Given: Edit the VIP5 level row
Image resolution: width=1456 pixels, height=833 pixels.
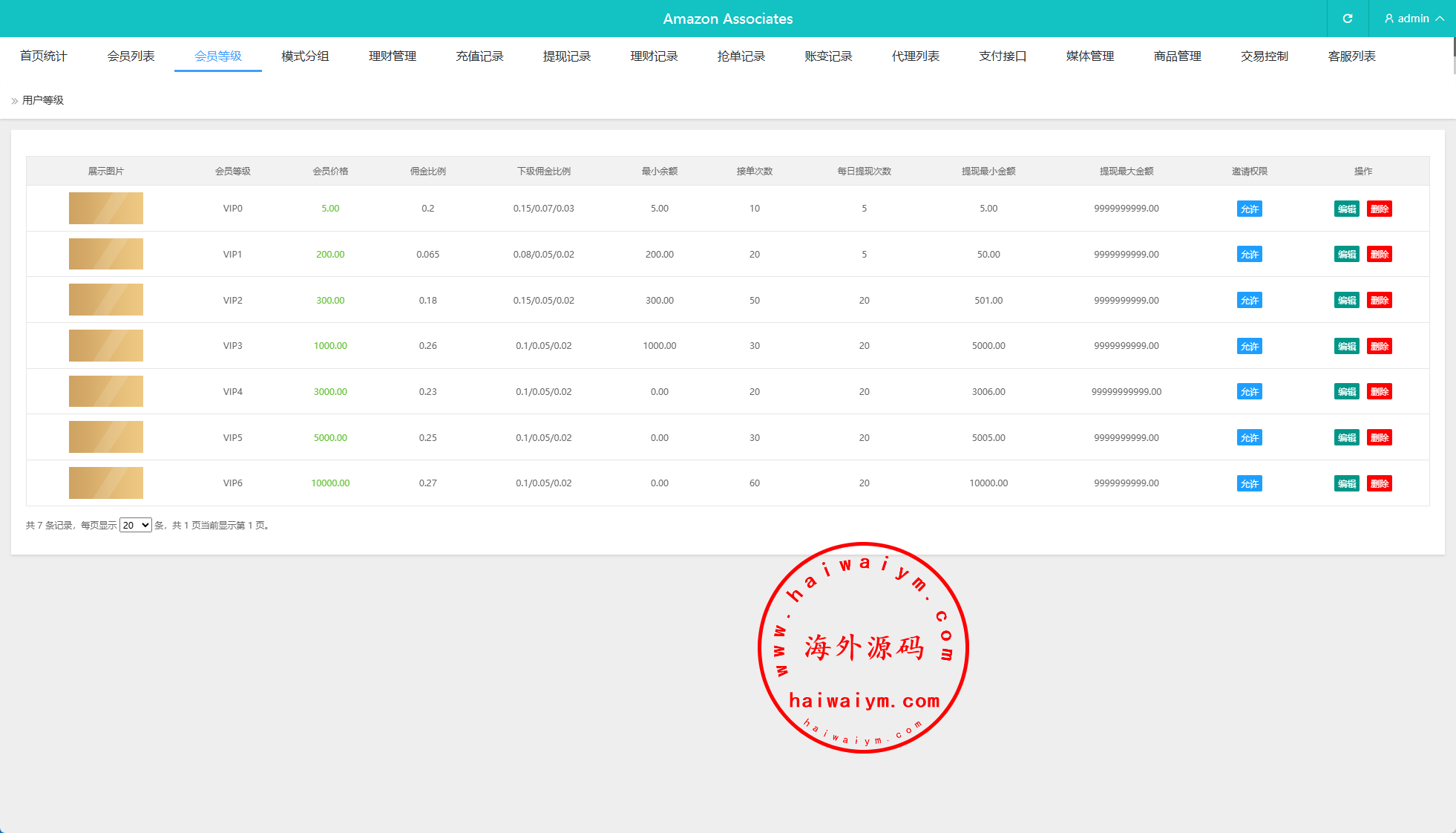Looking at the screenshot, I should (x=1346, y=438).
